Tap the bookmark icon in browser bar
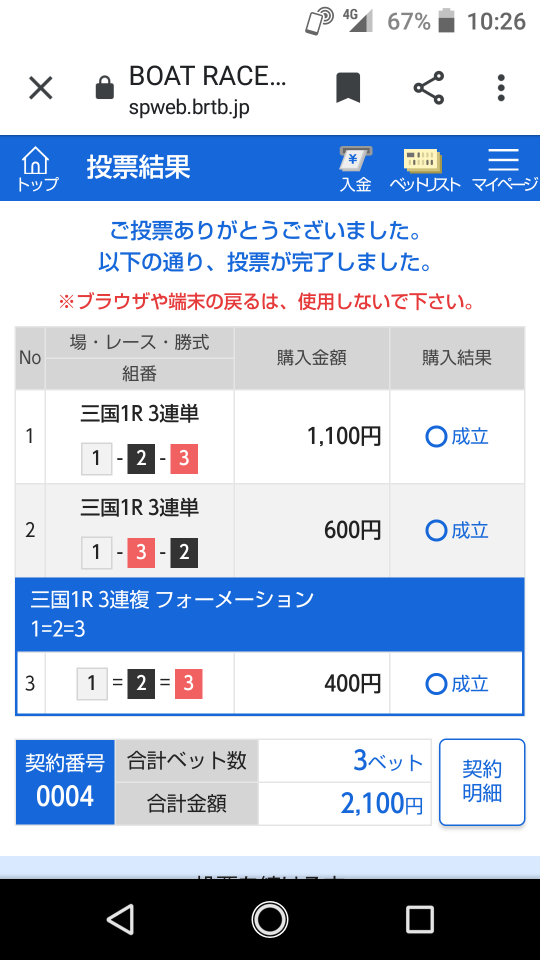 tap(348, 88)
